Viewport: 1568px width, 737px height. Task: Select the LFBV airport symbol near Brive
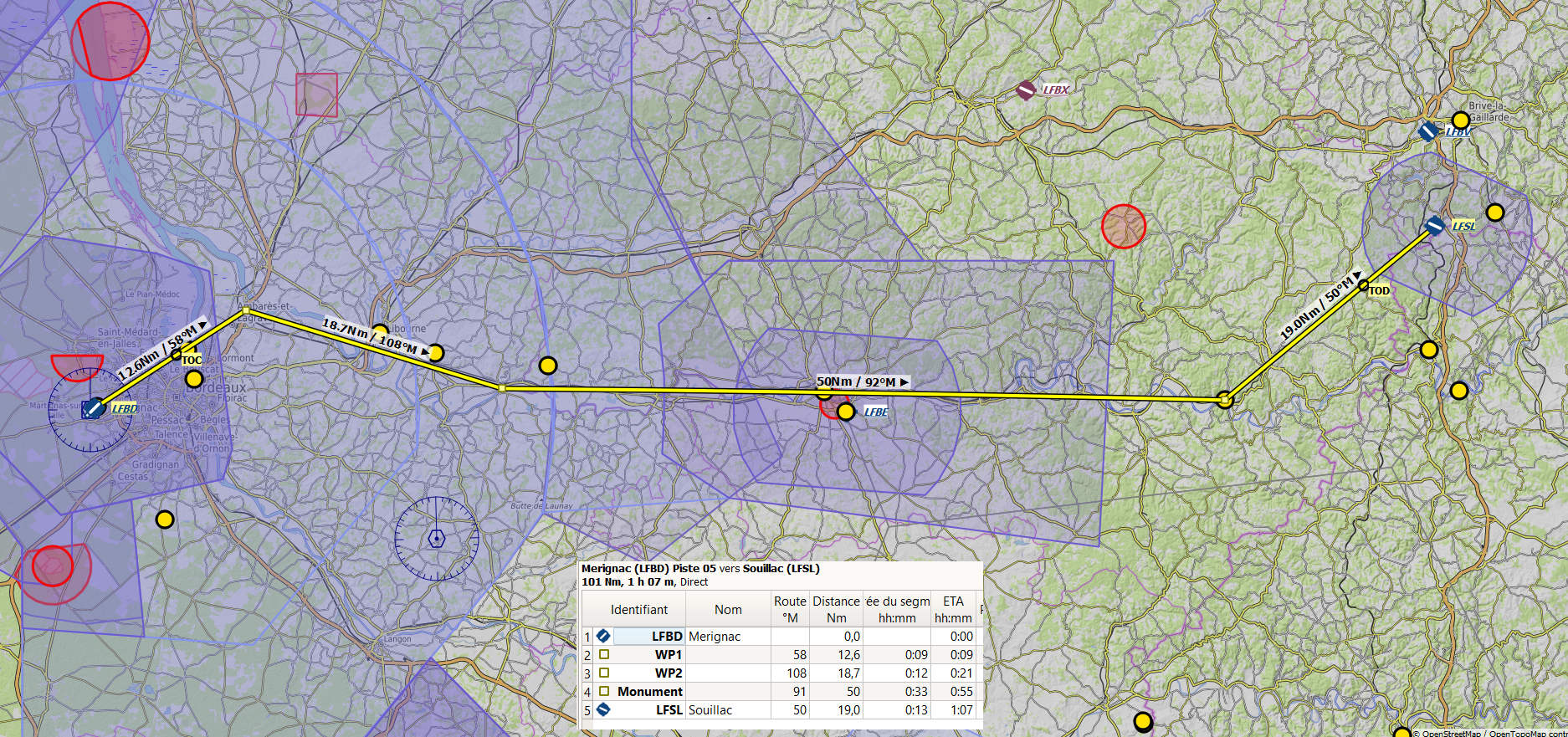click(1428, 131)
